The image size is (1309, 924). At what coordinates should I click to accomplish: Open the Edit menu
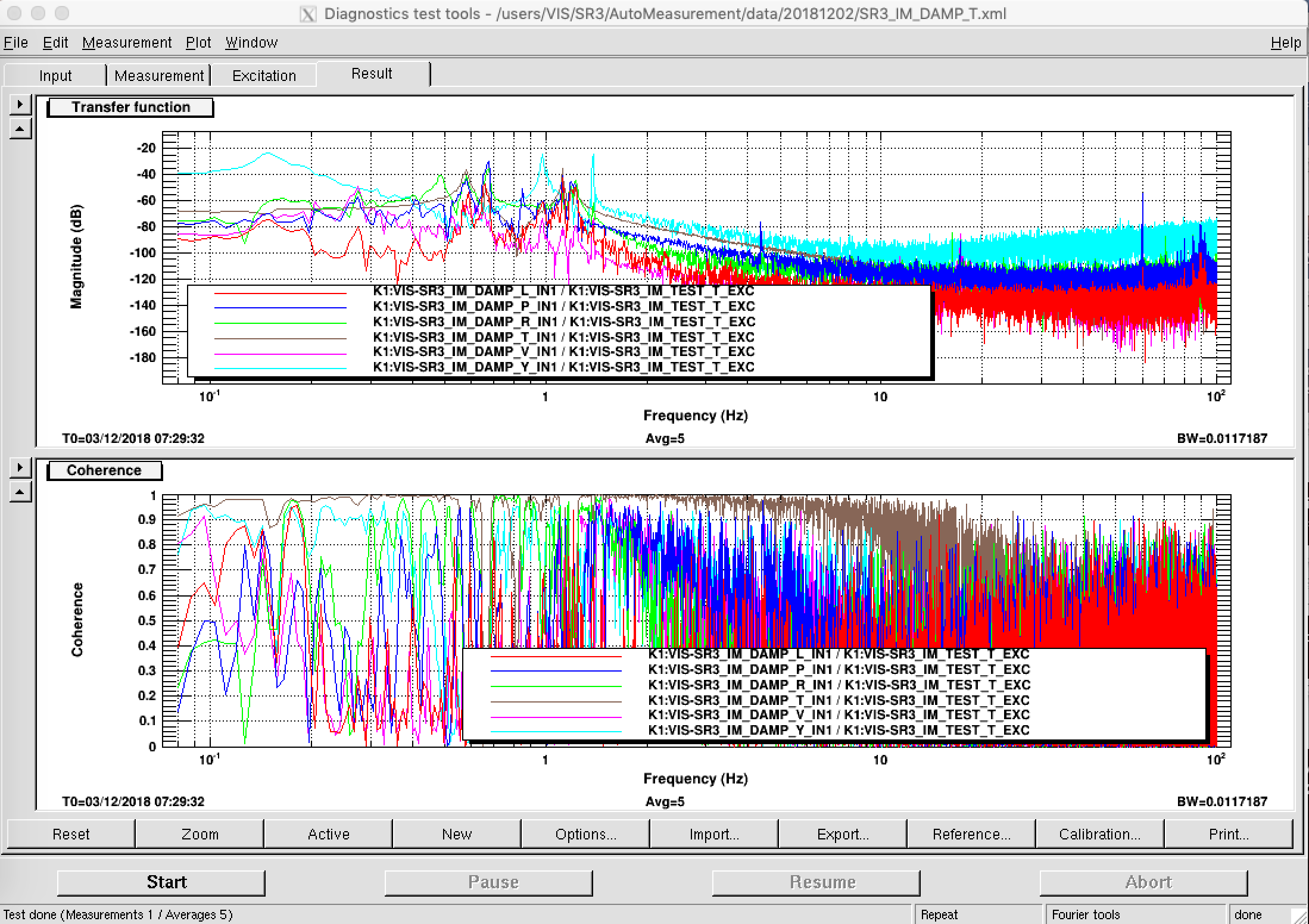click(x=55, y=43)
